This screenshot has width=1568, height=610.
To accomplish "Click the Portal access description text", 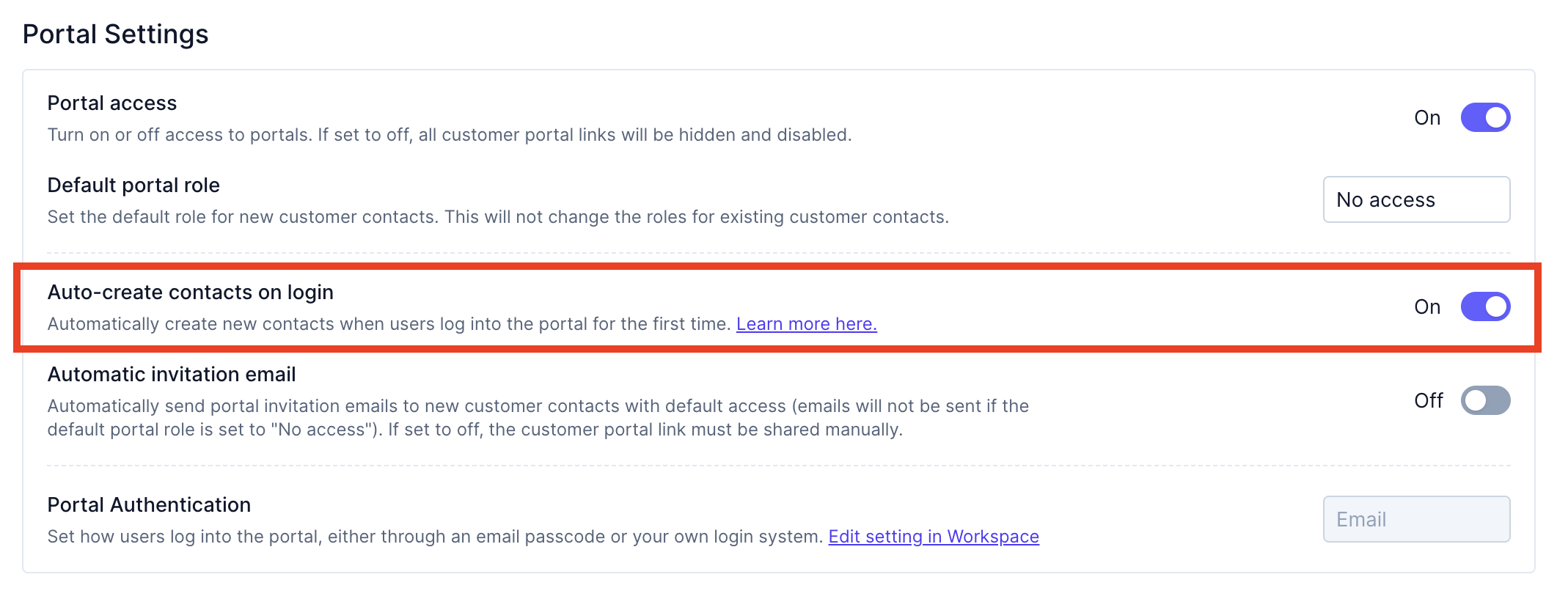I will (449, 135).
